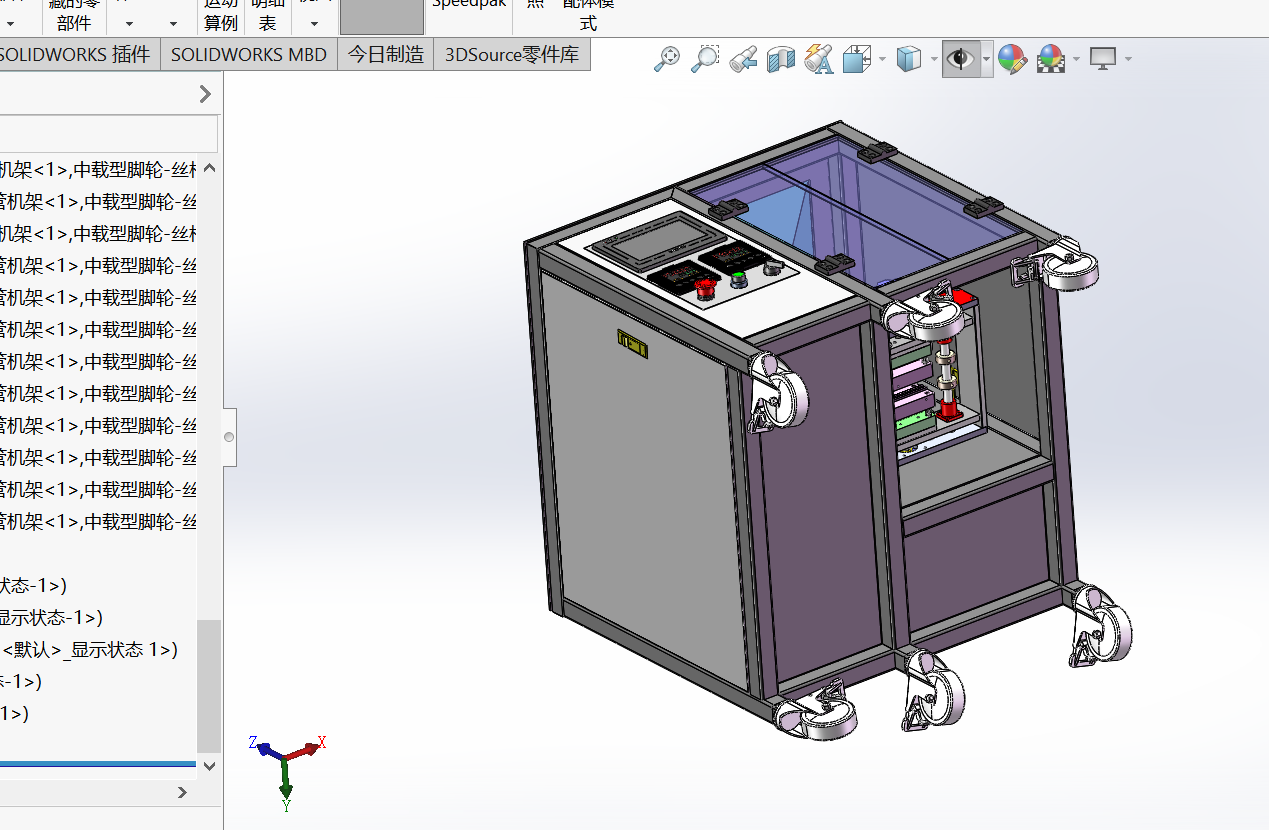The image size is (1269, 830).
Task: Click the Speedpak ribbon button
Action: tap(469, 5)
